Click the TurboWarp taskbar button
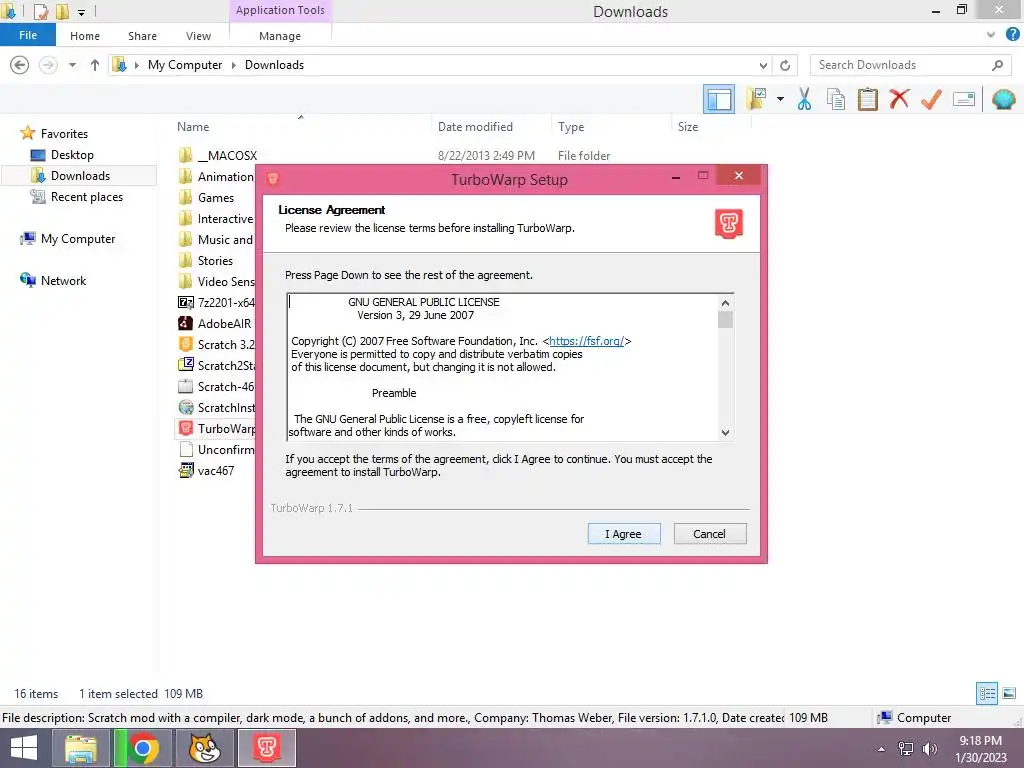The height and width of the screenshot is (768, 1024). click(266, 748)
